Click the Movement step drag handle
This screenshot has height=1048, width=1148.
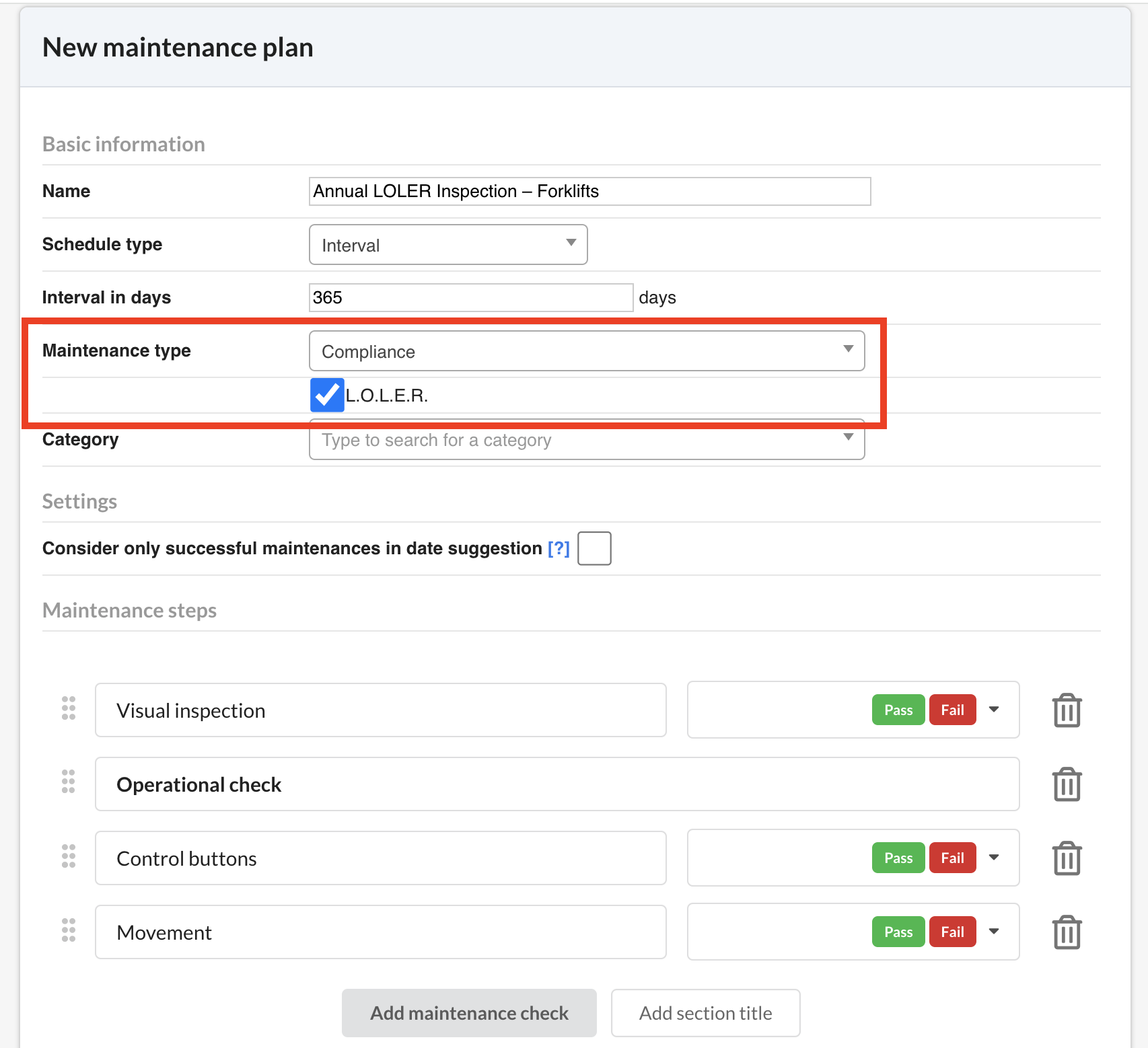(x=69, y=930)
